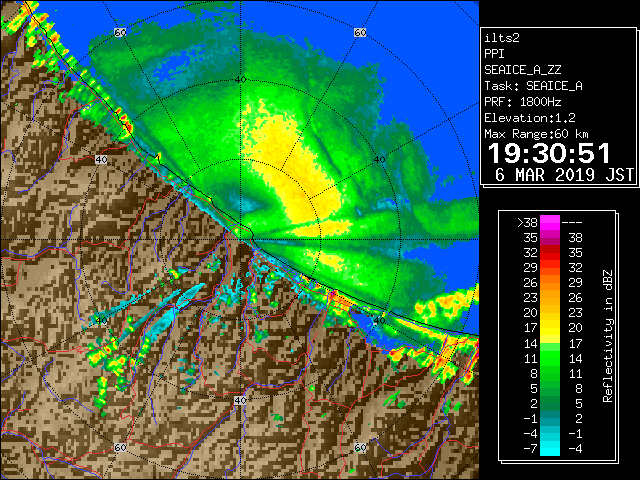Click the '40' range label due north of radar
Screen dimensions: 640x480
pos(240,80)
